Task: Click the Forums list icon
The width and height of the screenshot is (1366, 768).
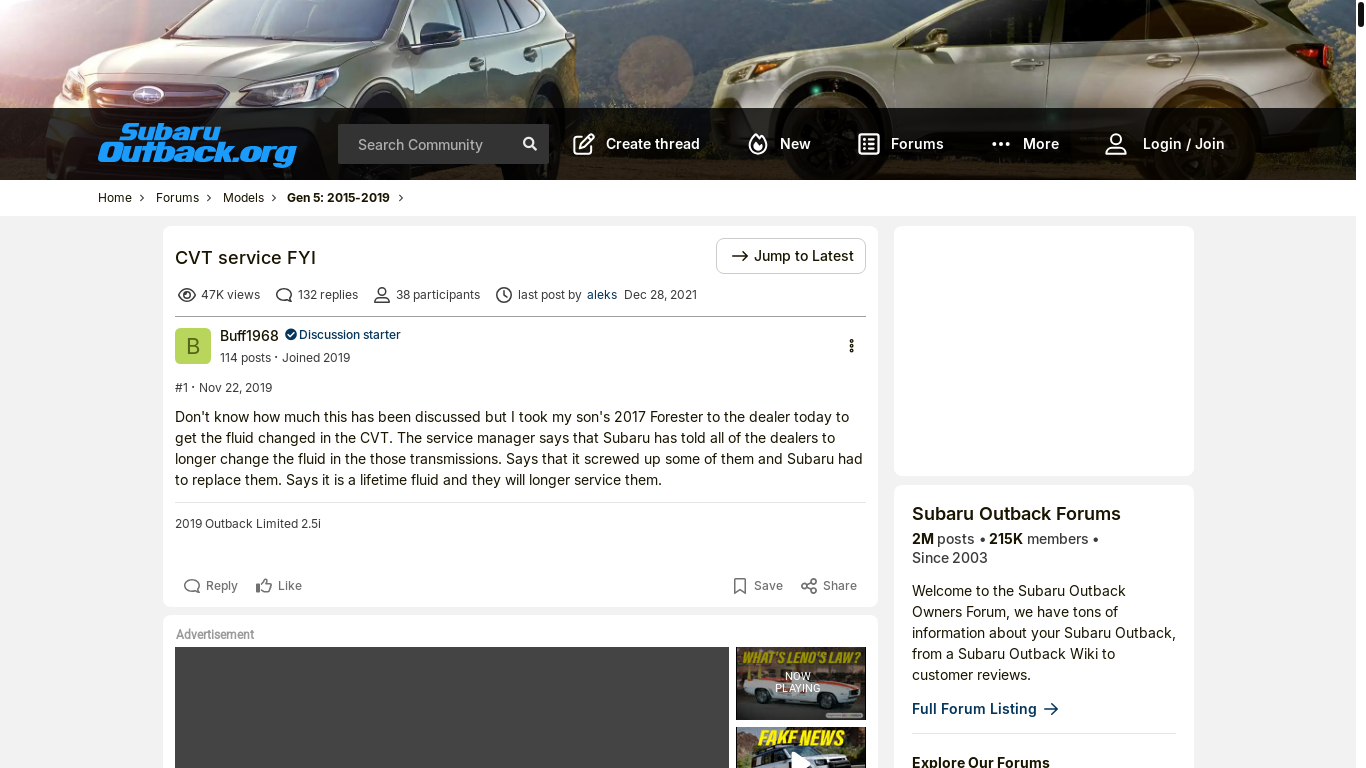Action: tap(869, 144)
